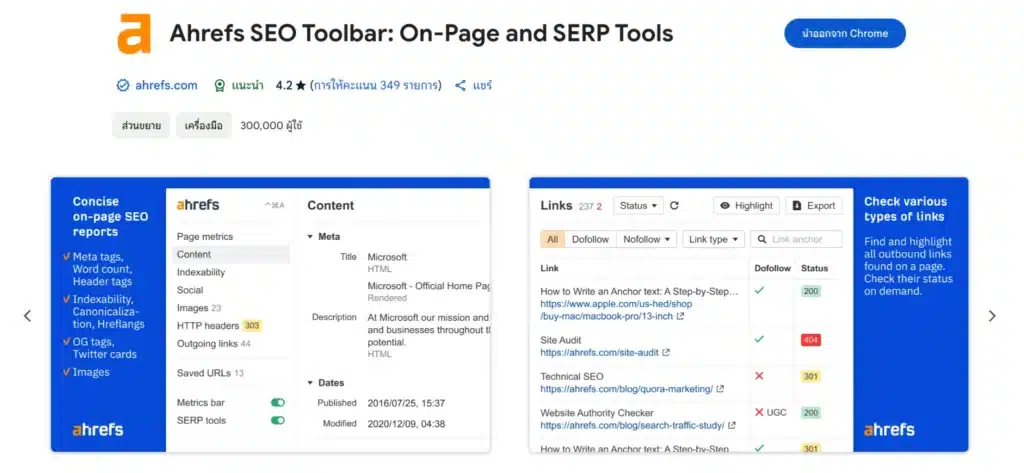Image resolution: width=1024 pixels, height=473 pixels.
Task: Go to next screenshot with right arrow
Action: tap(991, 316)
